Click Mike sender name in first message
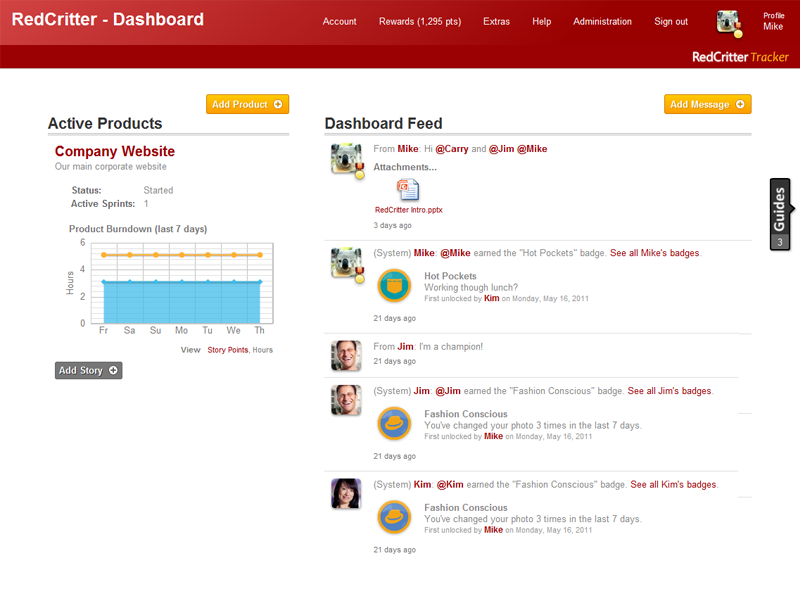The width and height of the screenshot is (800, 600). pyautogui.click(x=408, y=149)
